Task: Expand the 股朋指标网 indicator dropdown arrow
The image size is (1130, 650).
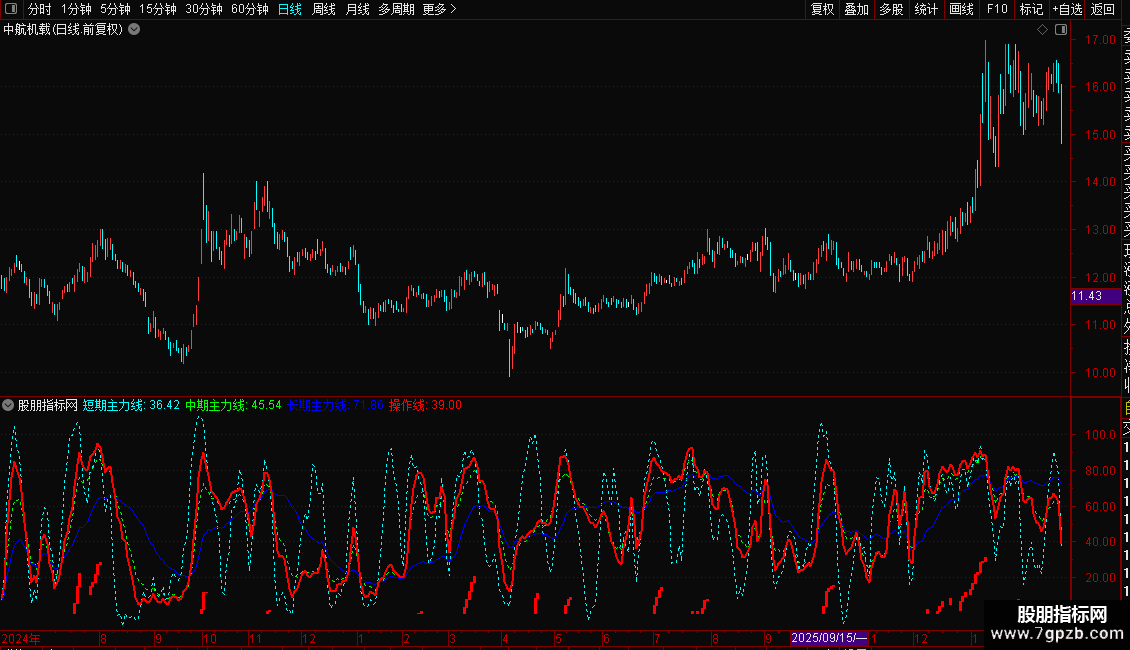Action: 8,405
